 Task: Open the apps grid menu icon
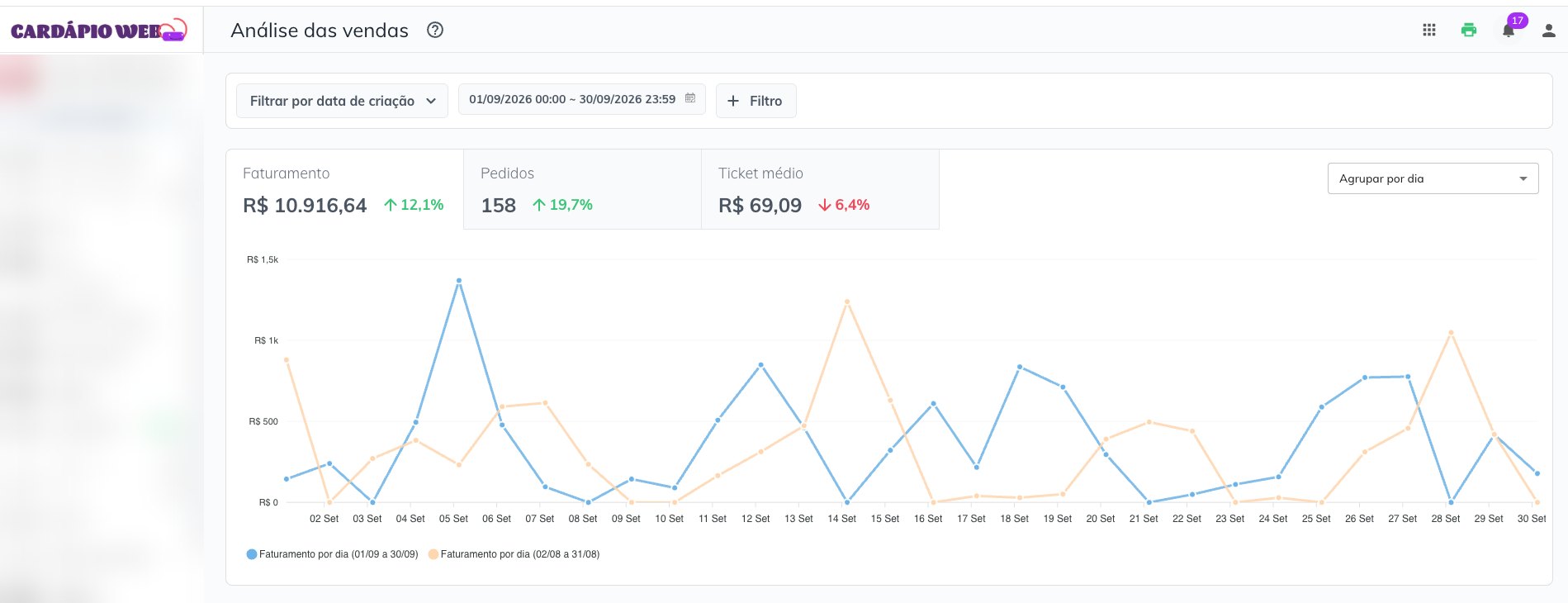[x=1429, y=31]
